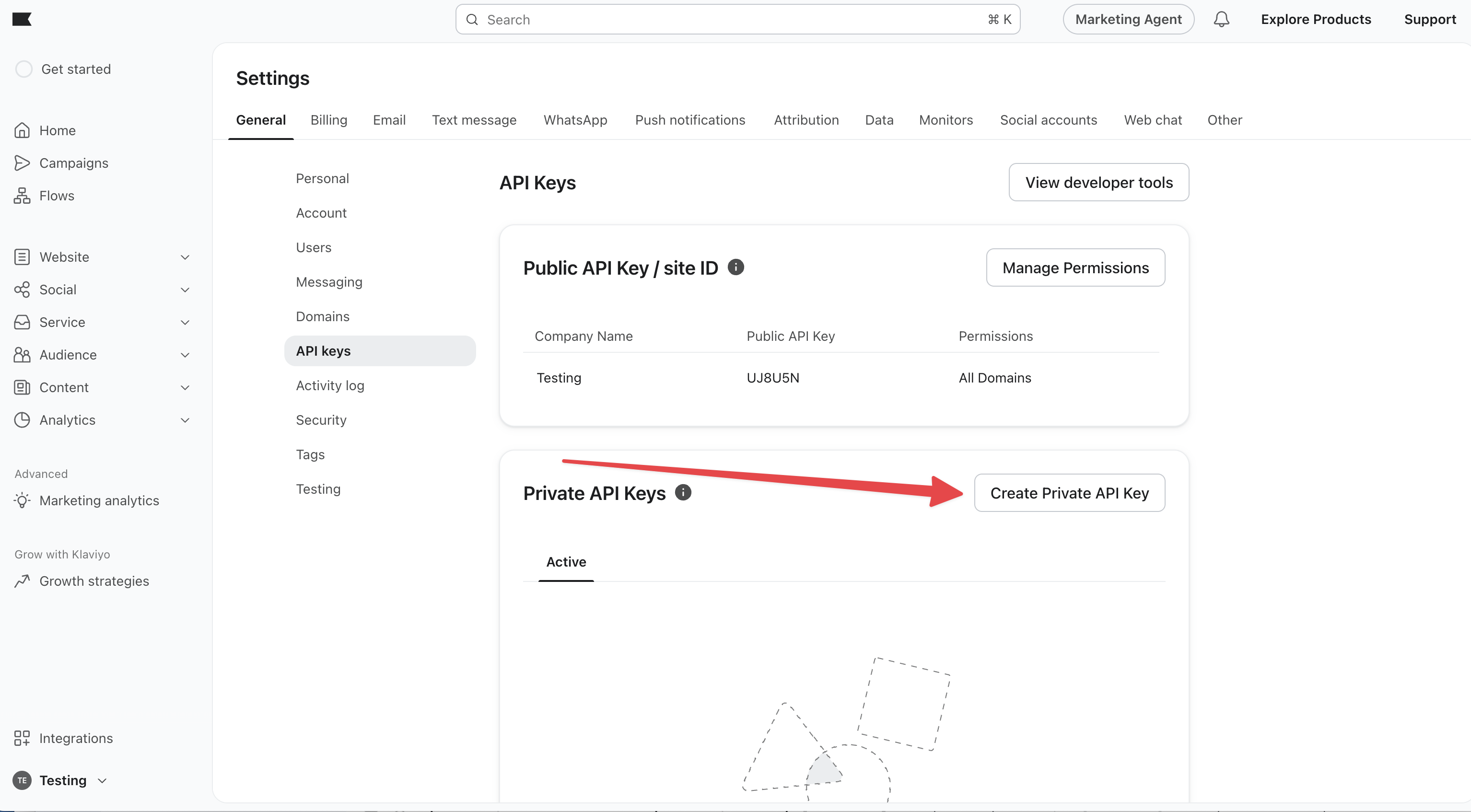Click the info icon beside Private API Keys
1471x812 pixels.
pyautogui.click(x=683, y=492)
